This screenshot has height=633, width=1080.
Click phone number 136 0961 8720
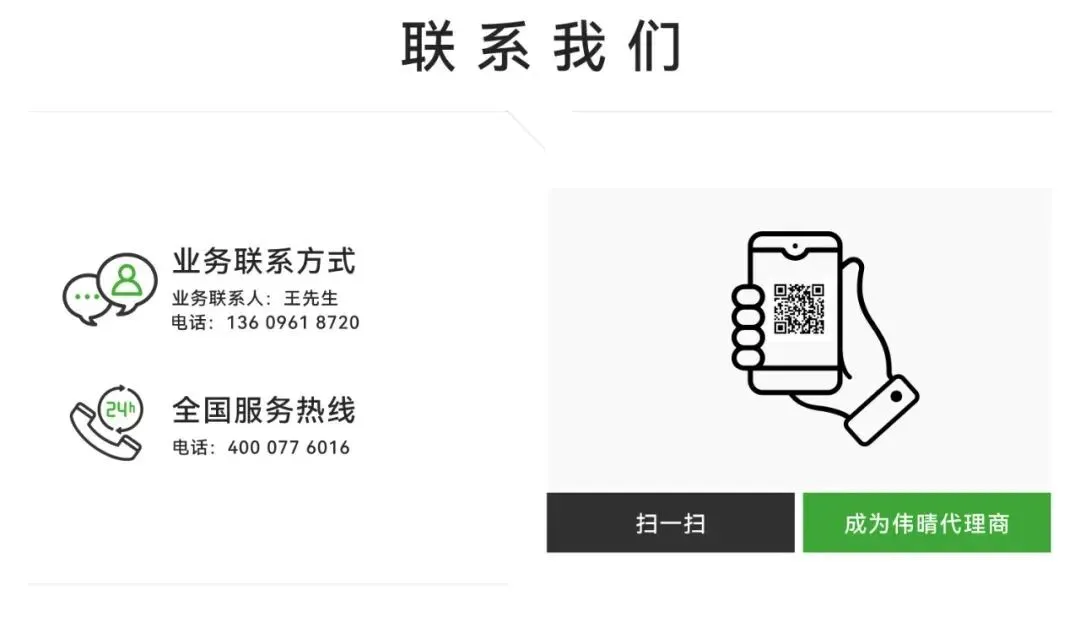pos(293,322)
